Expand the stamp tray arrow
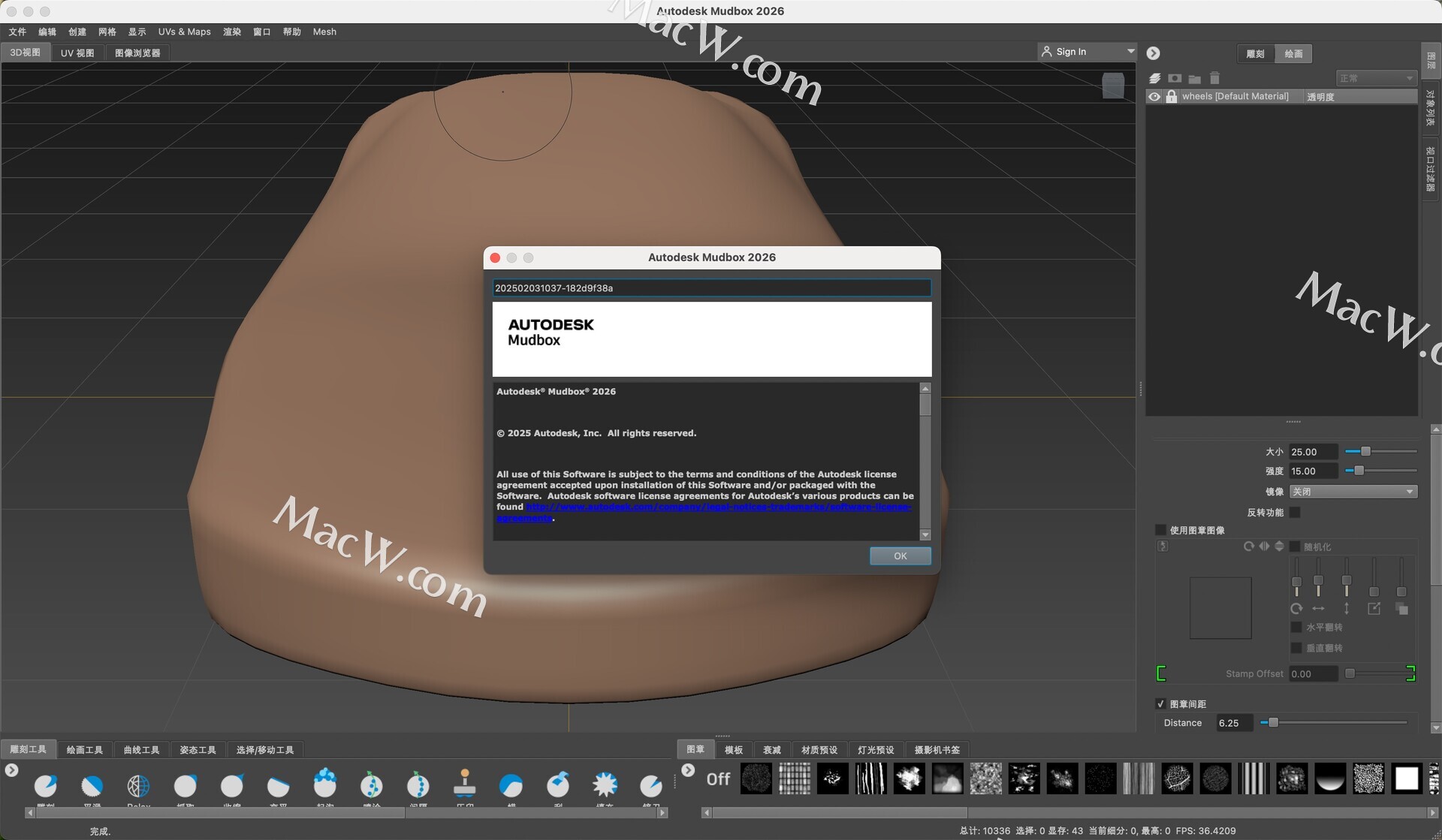The height and width of the screenshot is (840, 1442). pyautogui.click(x=688, y=770)
